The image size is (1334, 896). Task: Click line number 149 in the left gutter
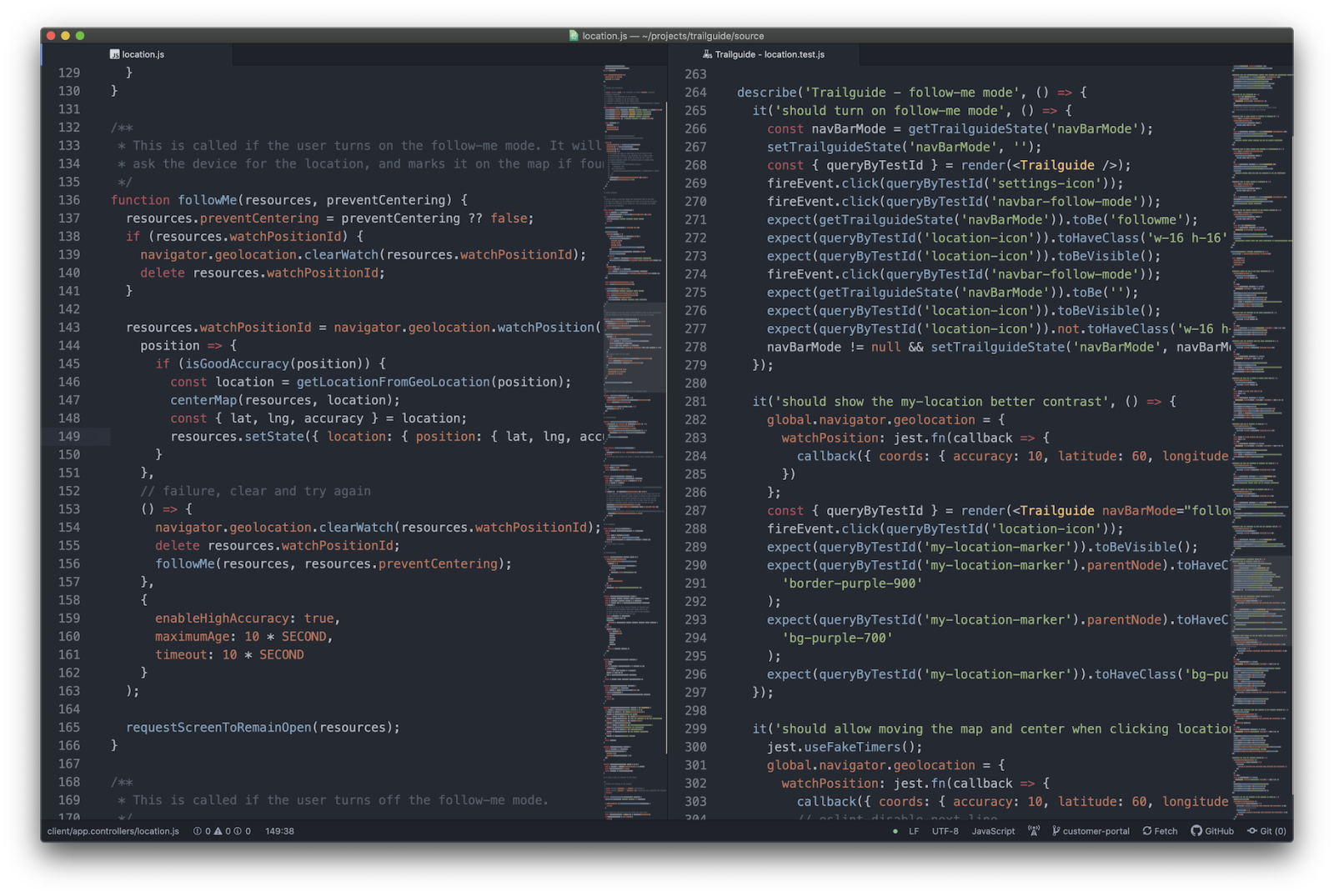click(69, 436)
